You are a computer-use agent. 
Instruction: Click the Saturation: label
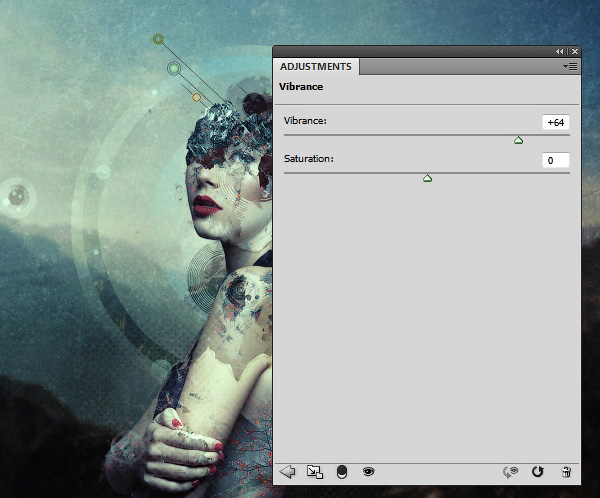pos(309,159)
